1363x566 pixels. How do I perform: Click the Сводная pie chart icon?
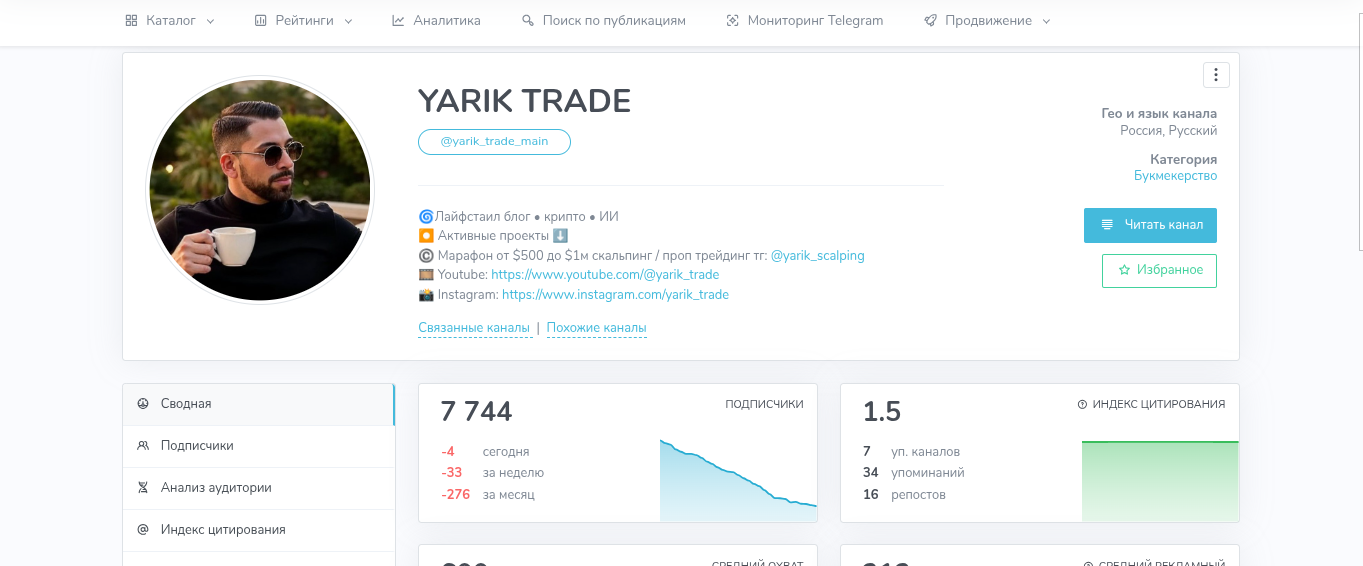143,404
